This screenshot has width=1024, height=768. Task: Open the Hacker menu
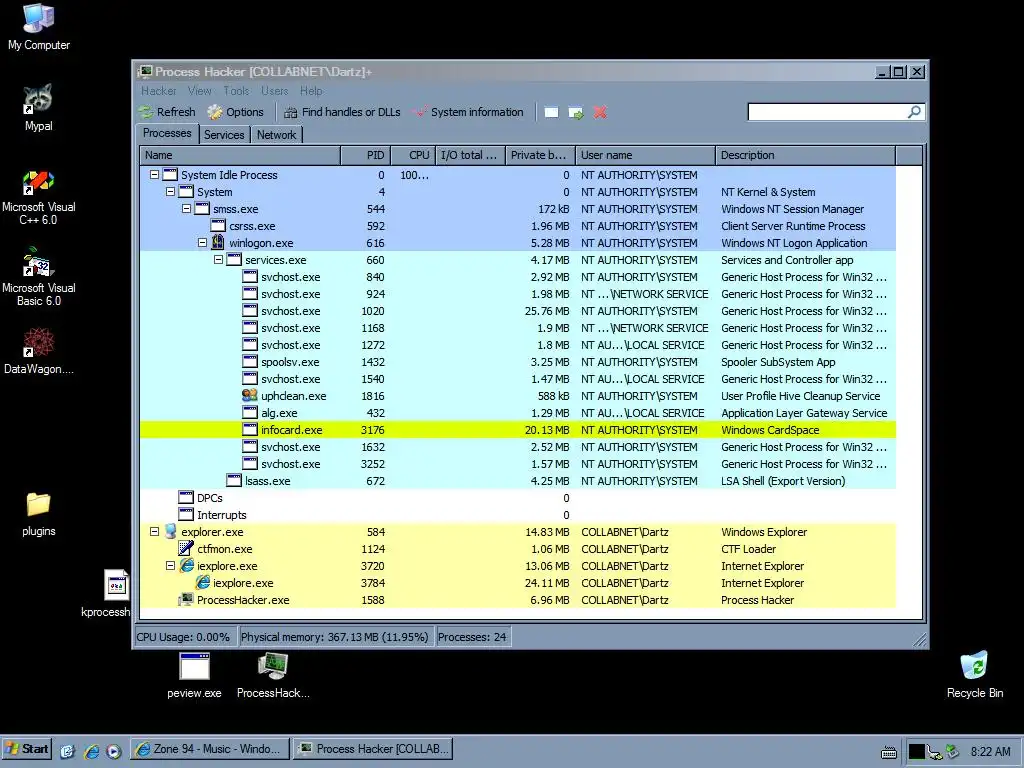click(159, 91)
